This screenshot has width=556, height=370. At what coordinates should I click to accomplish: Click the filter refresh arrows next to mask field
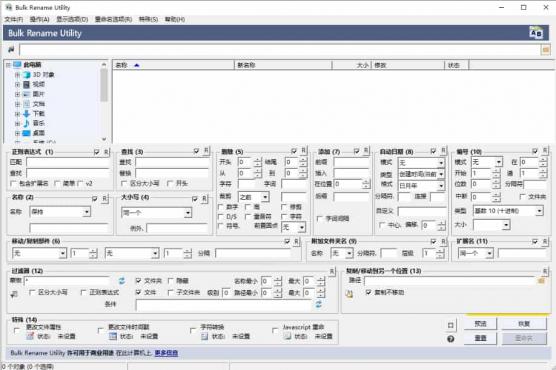(122, 281)
